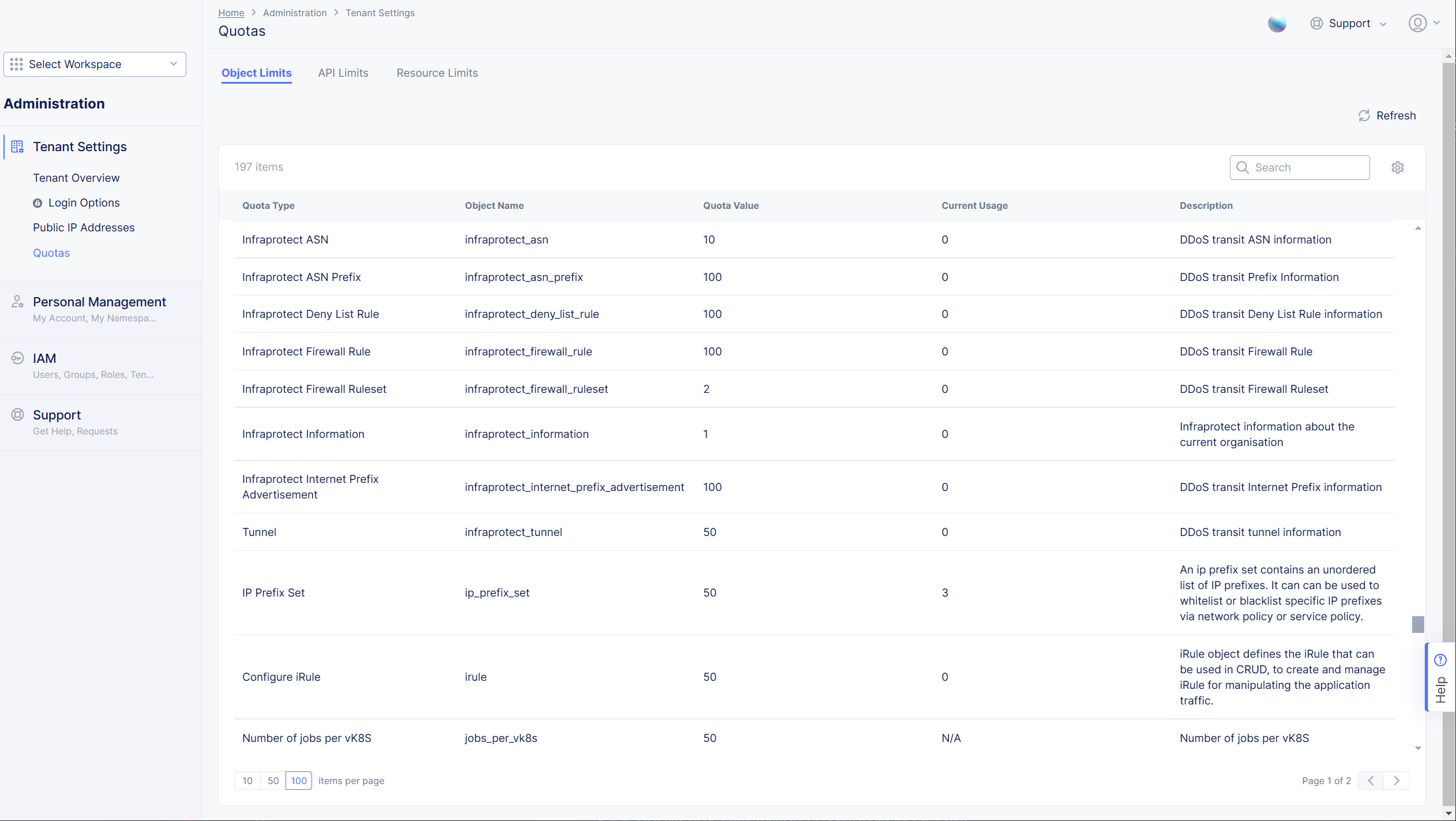Click the Refresh circular arrows icon
The width and height of the screenshot is (1456, 821).
[1364, 115]
